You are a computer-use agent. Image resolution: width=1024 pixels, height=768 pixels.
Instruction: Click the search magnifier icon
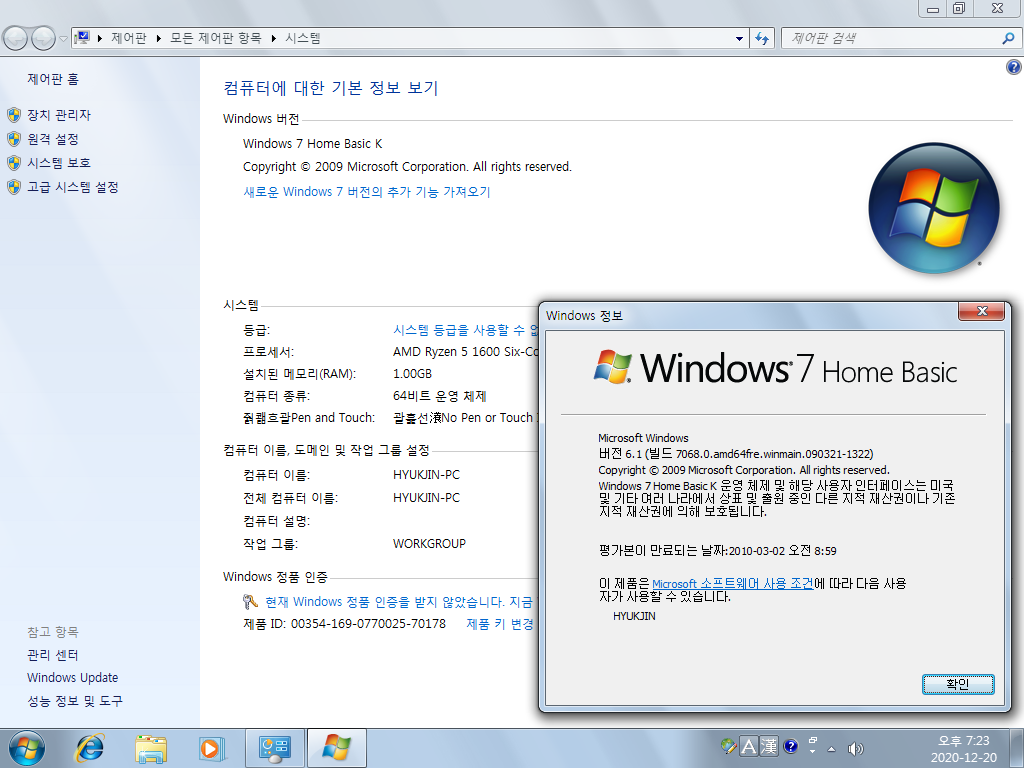pyautogui.click(x=1008, y=39)
